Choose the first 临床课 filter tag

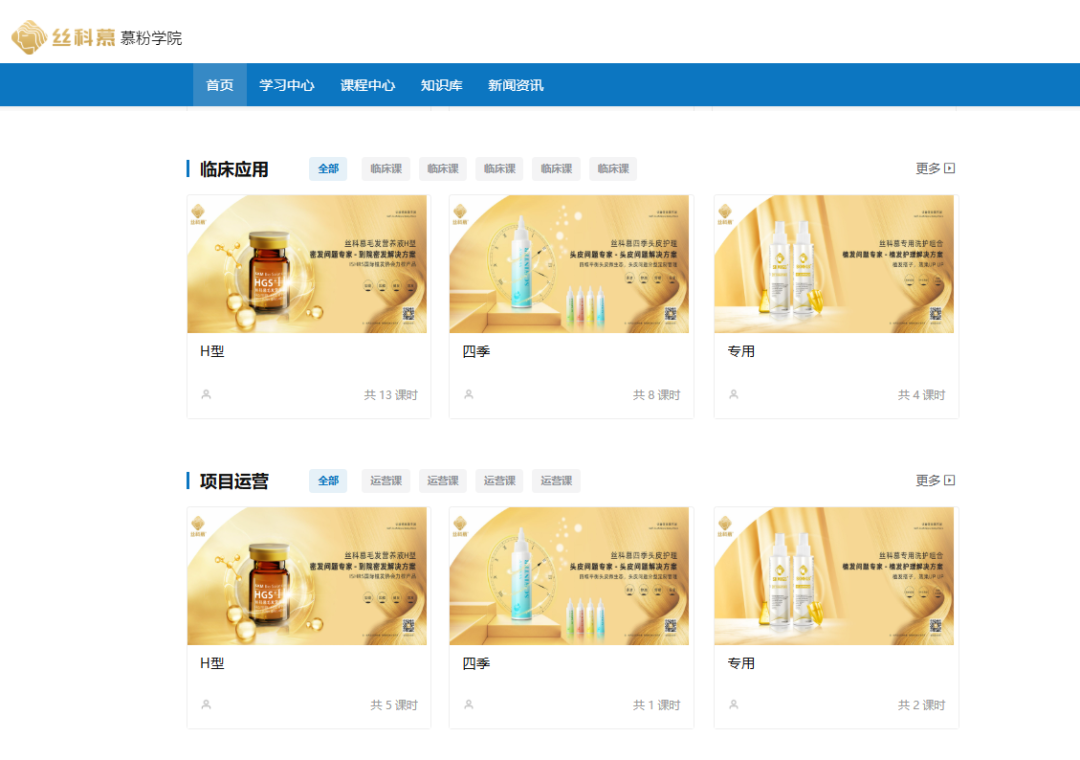point(385,169)
